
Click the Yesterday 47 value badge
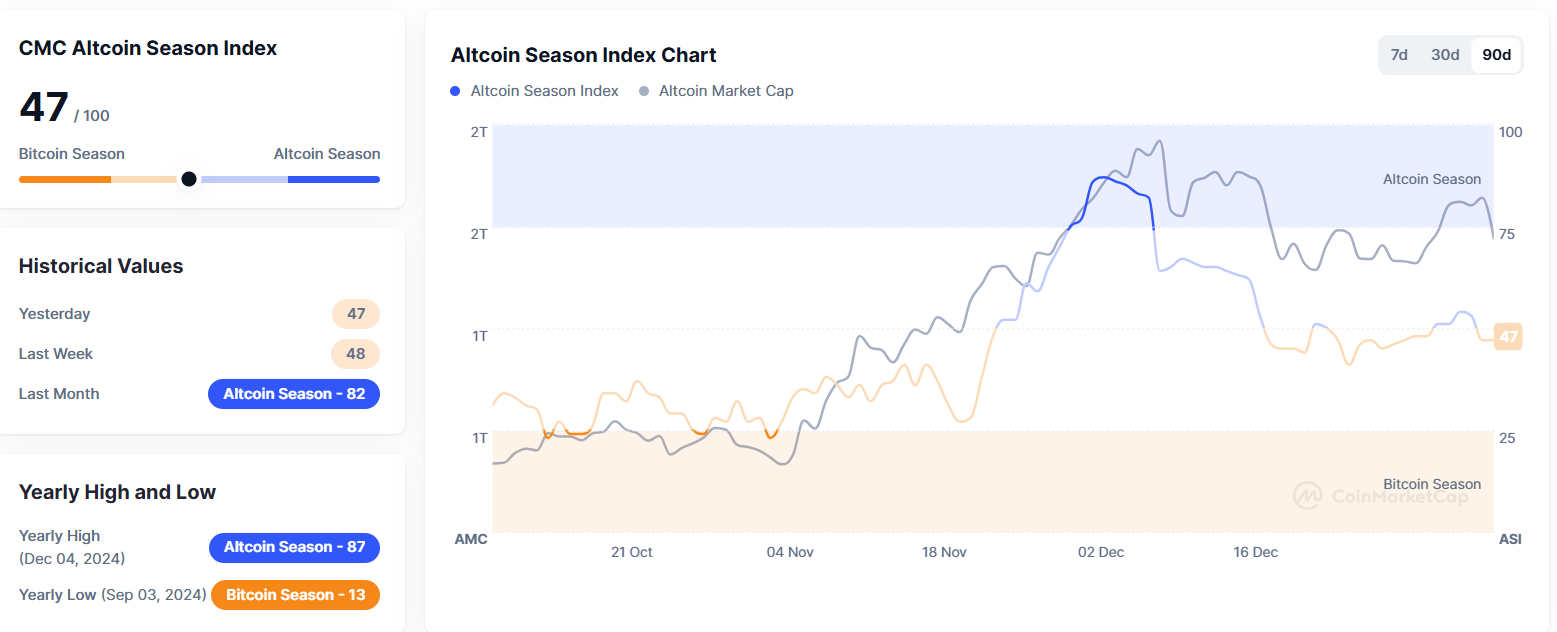pyautogui.click(x=356, y=314)
